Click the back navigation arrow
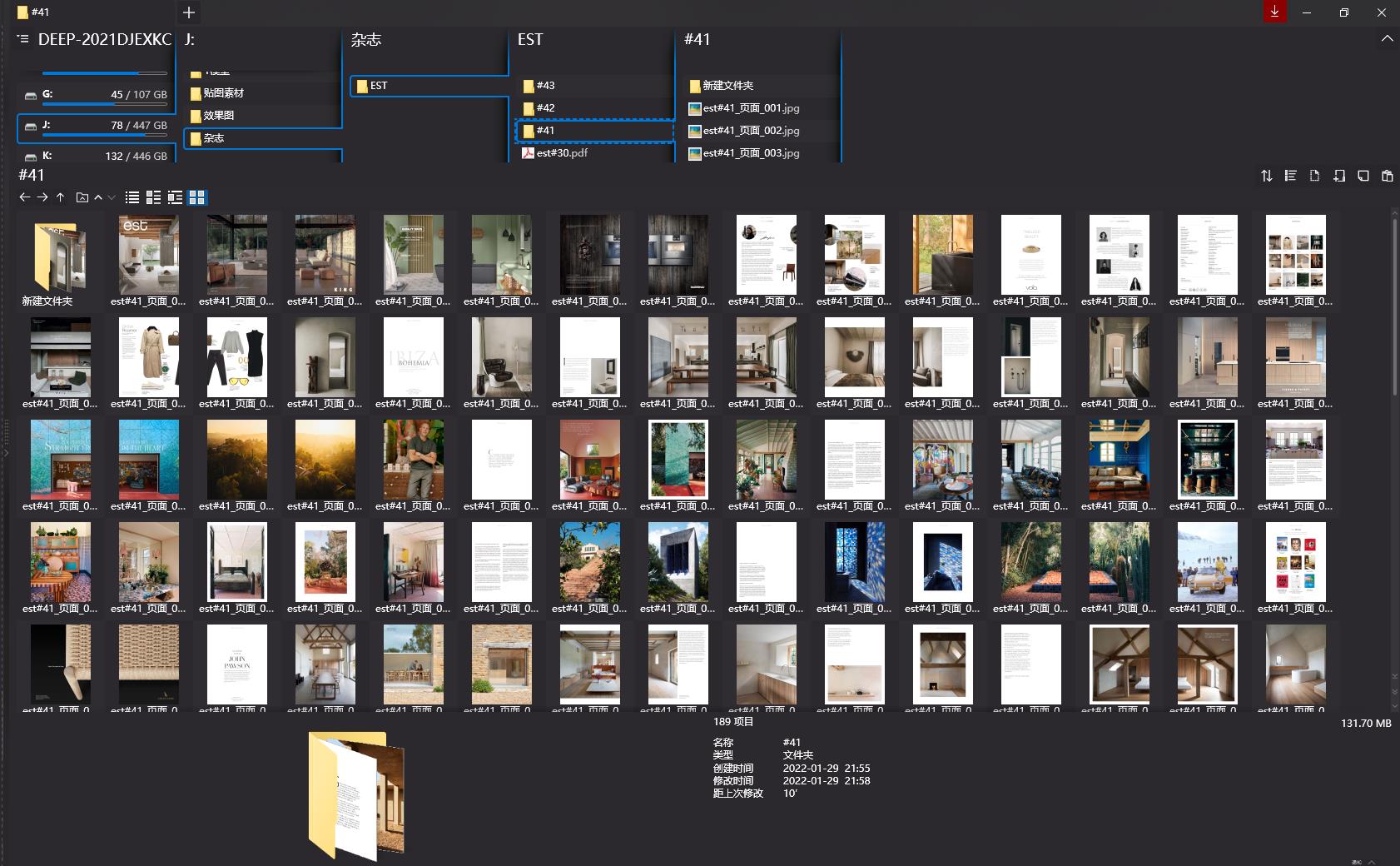The height and width of the screenshot is (866, 1400). coord(24,197)
